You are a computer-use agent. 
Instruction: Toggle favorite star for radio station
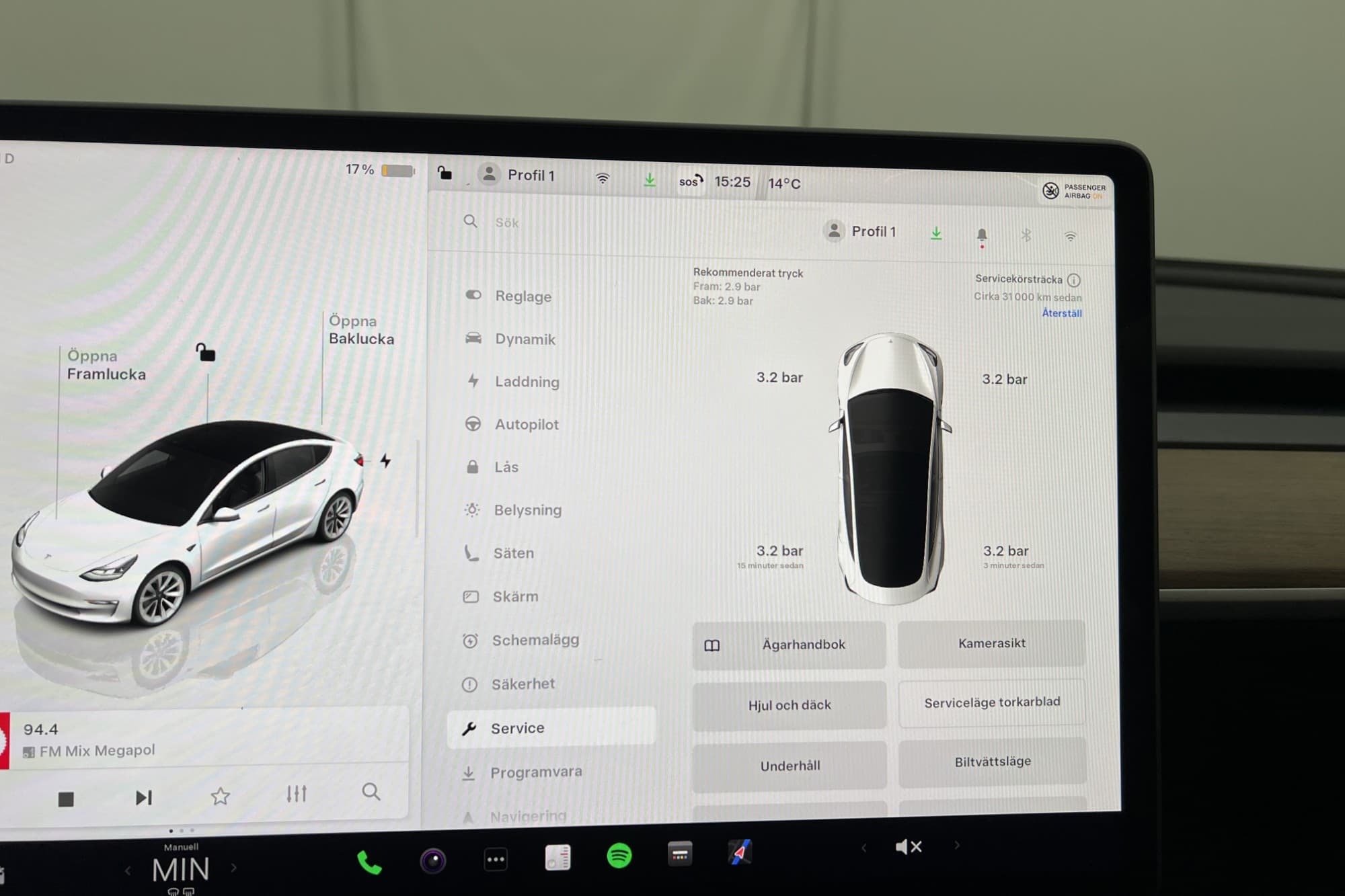point(220,797)
